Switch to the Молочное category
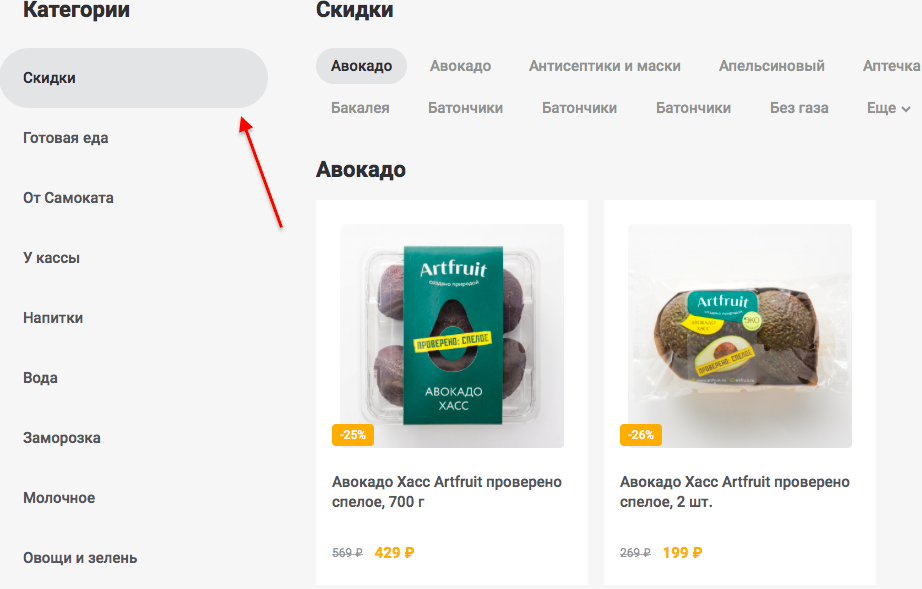The width and height of the screenshot is (922, 589). tap(59, 498)
